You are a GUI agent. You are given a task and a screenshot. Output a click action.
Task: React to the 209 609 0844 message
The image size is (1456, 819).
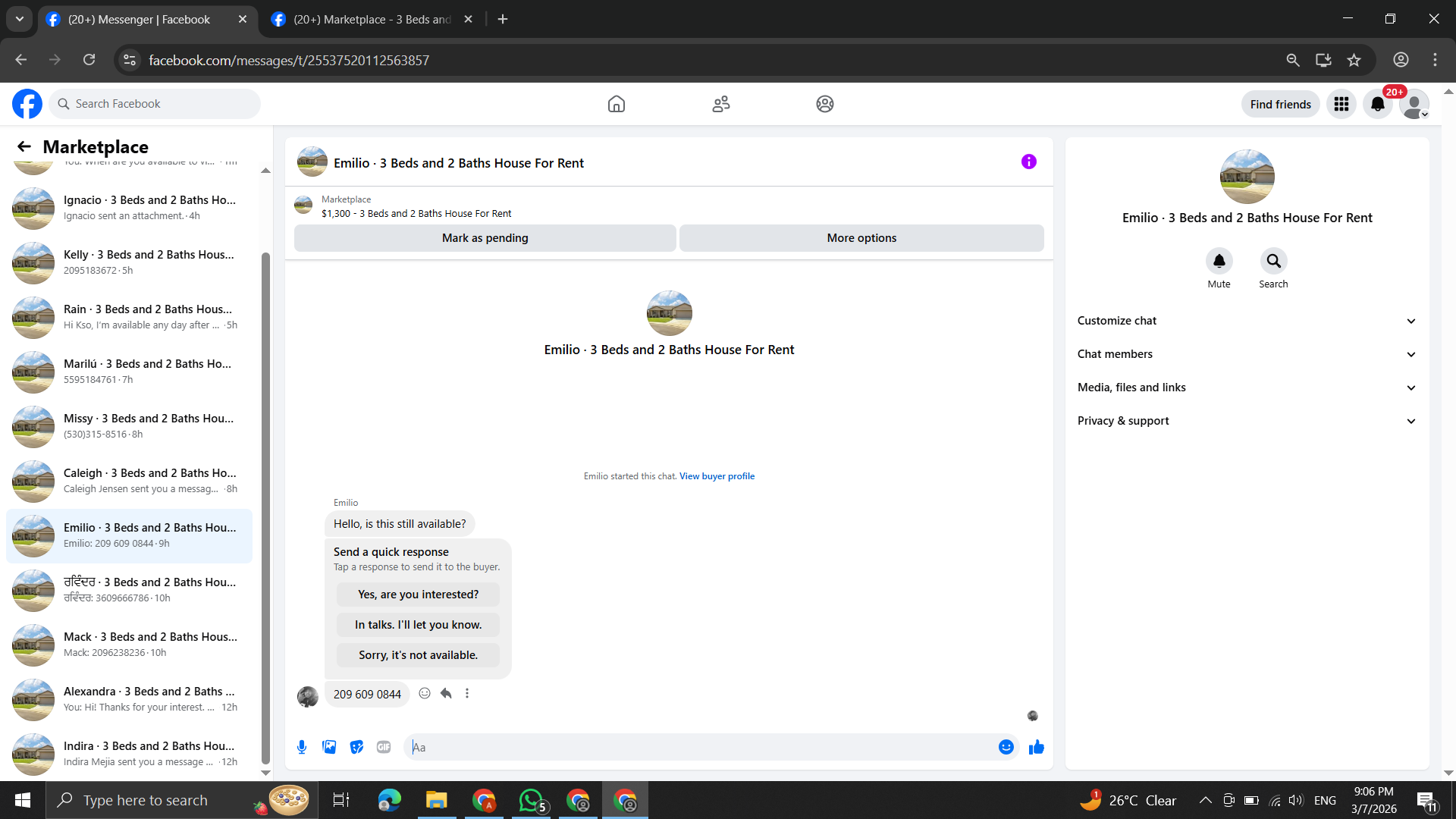[425, 693]
